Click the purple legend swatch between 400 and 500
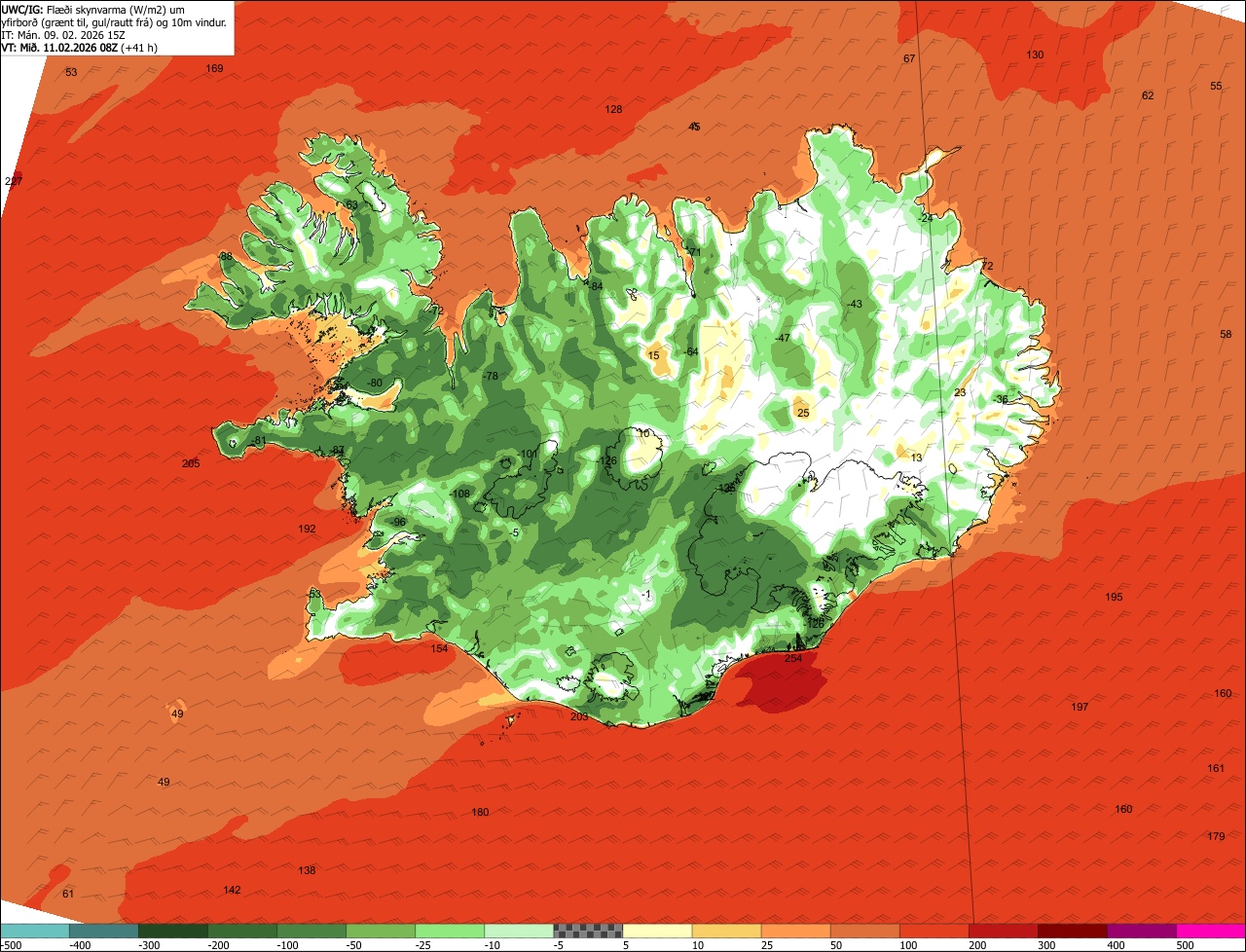This screenshot has height=952, width=1246. tap(1141, 931)
